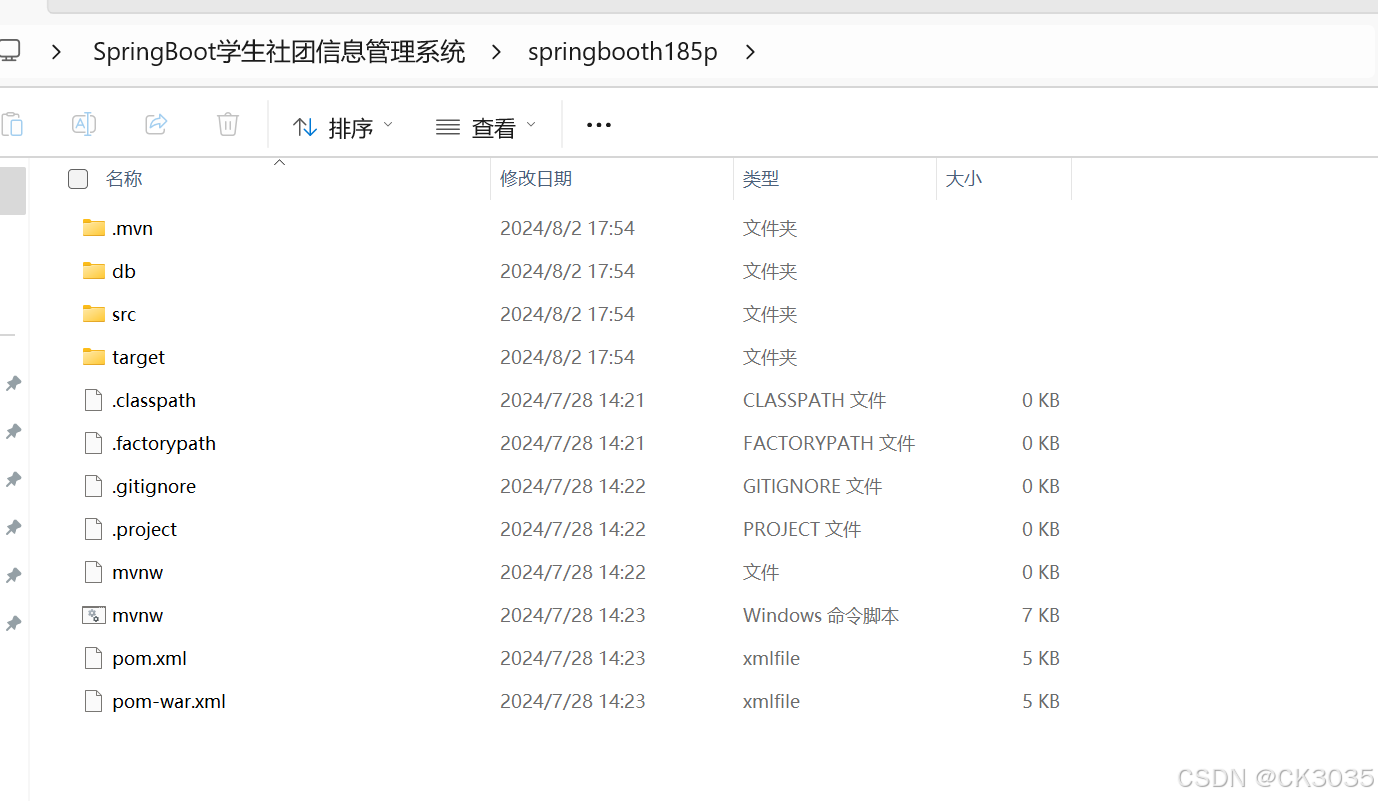Click the This PC icon in breadcrumb bar
1378x801 pixels.
(11, 50)
